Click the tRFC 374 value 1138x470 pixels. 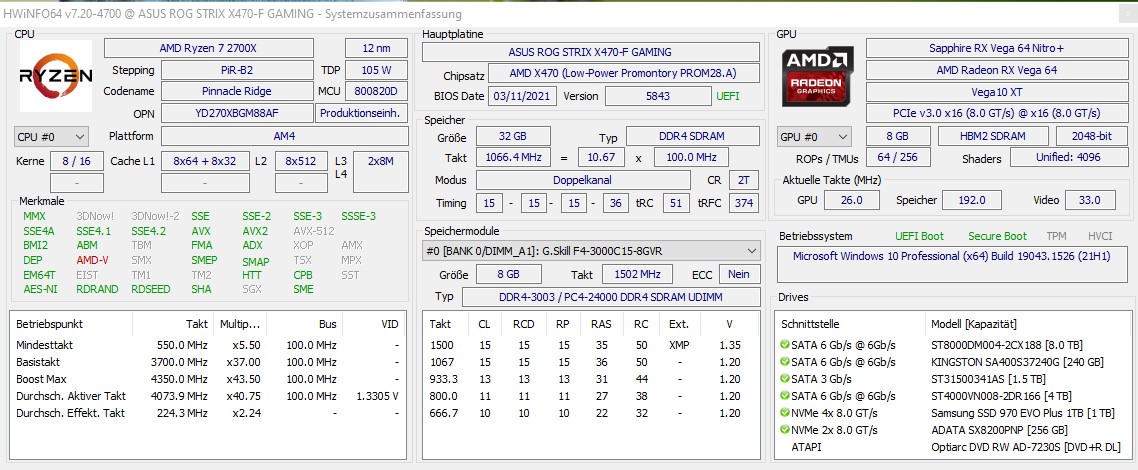coord(744,203)
